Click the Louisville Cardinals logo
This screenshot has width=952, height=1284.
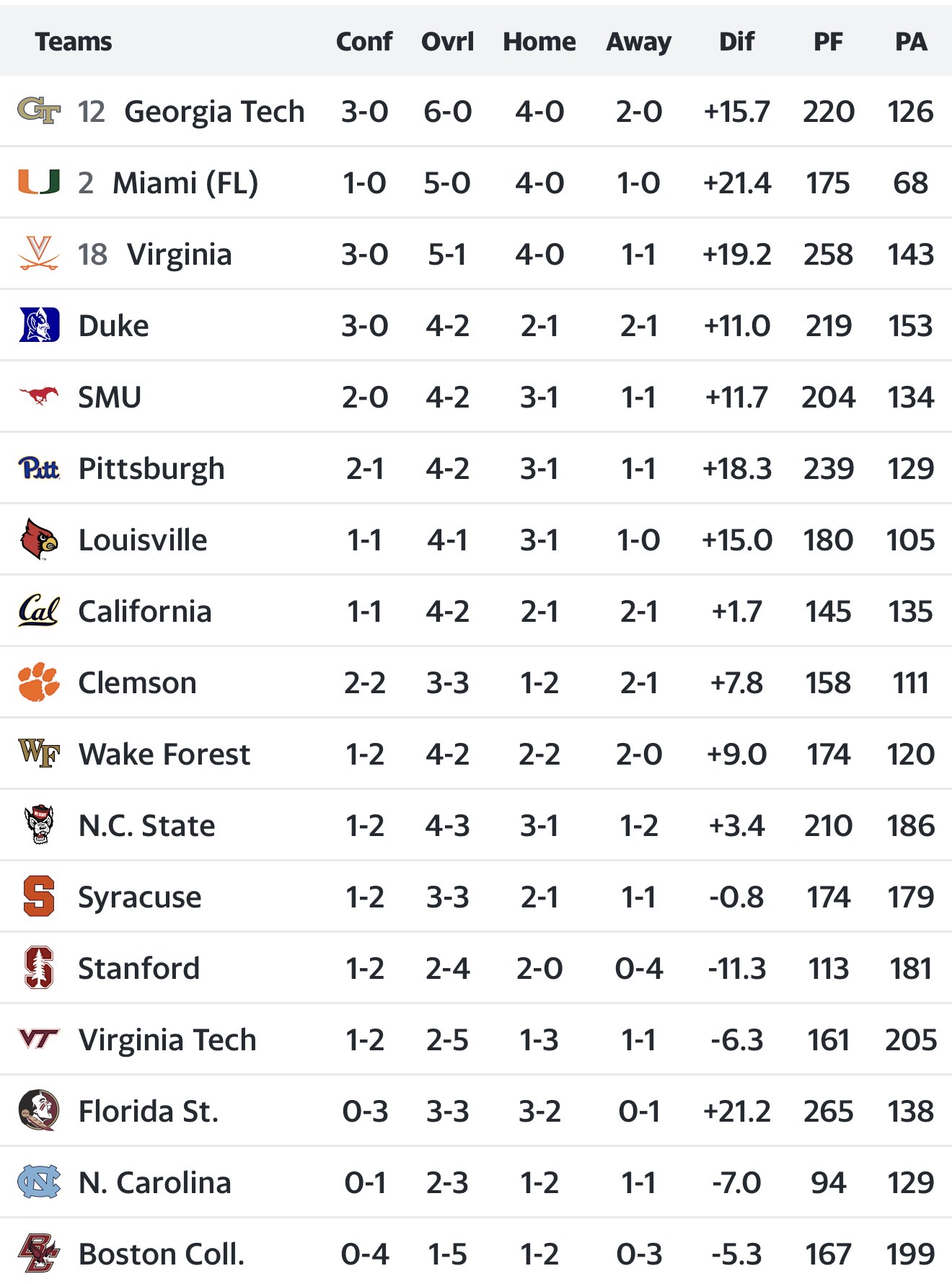coord(39,540)
